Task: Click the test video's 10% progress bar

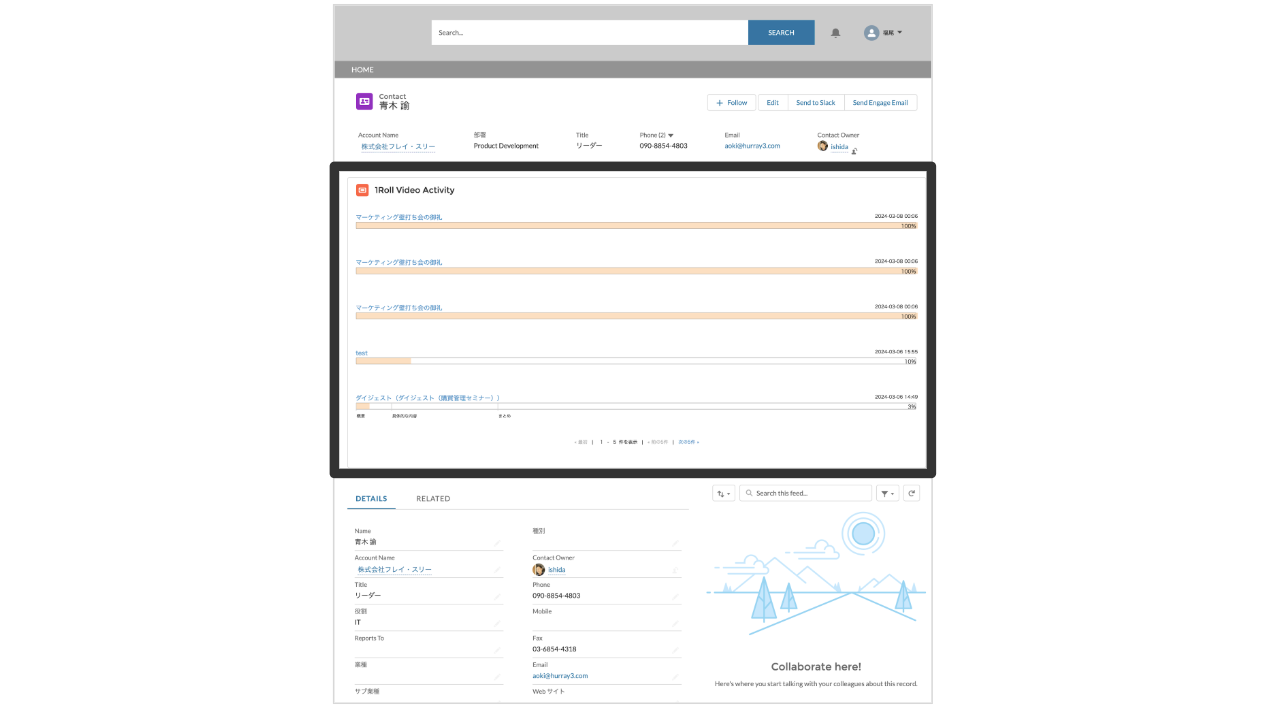Action: (383, 361)
